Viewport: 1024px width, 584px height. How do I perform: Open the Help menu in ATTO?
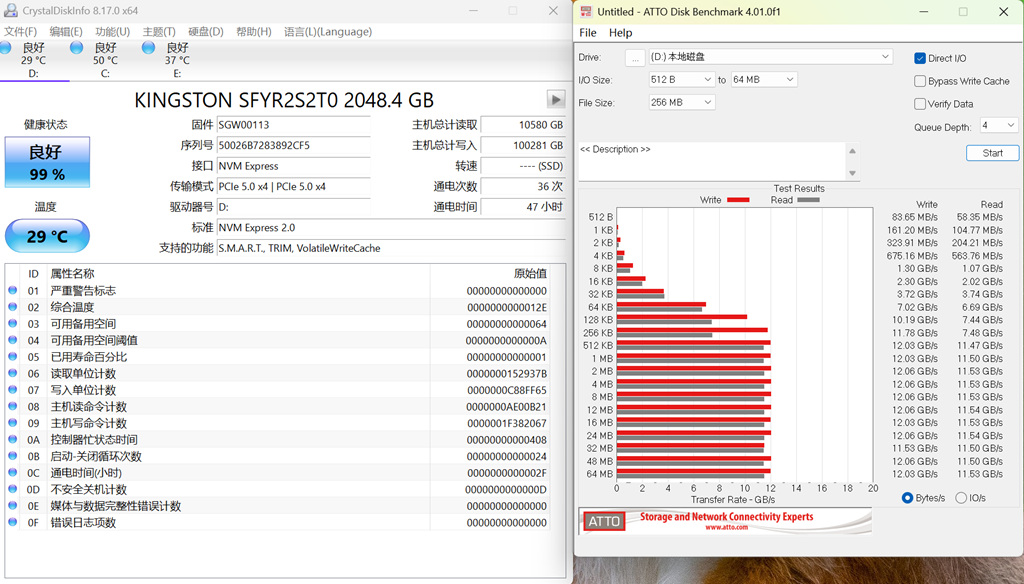(x=620, y=33)
